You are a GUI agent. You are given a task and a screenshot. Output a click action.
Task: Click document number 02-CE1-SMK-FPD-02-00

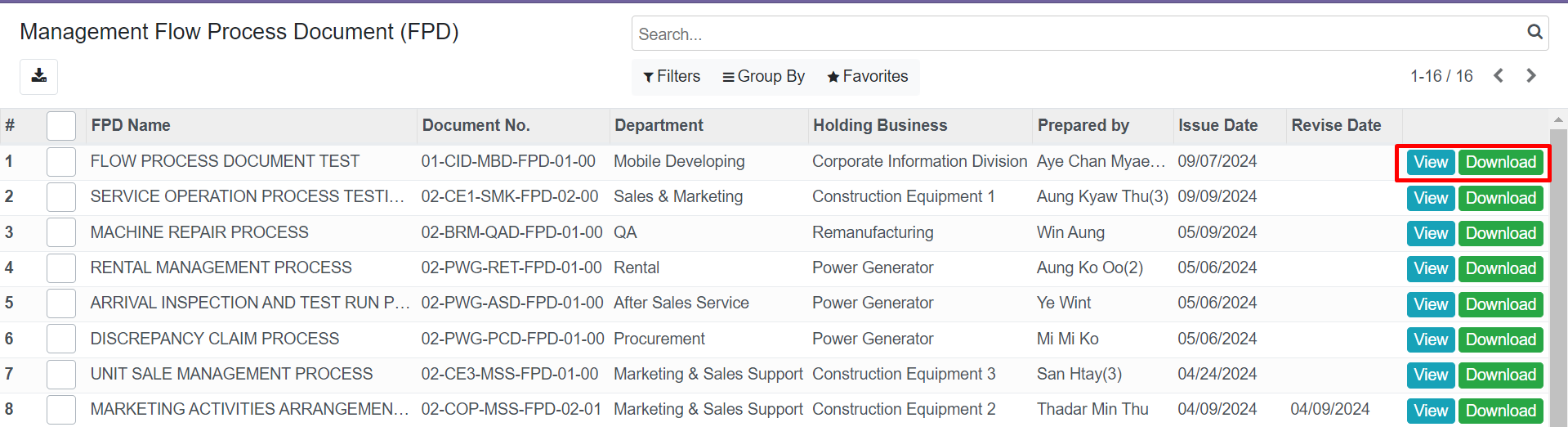pos(510,196)
